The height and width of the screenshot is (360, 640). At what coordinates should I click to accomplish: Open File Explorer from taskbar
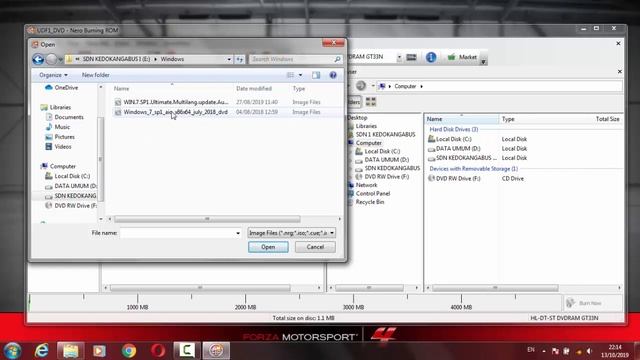tap(71, 351)
